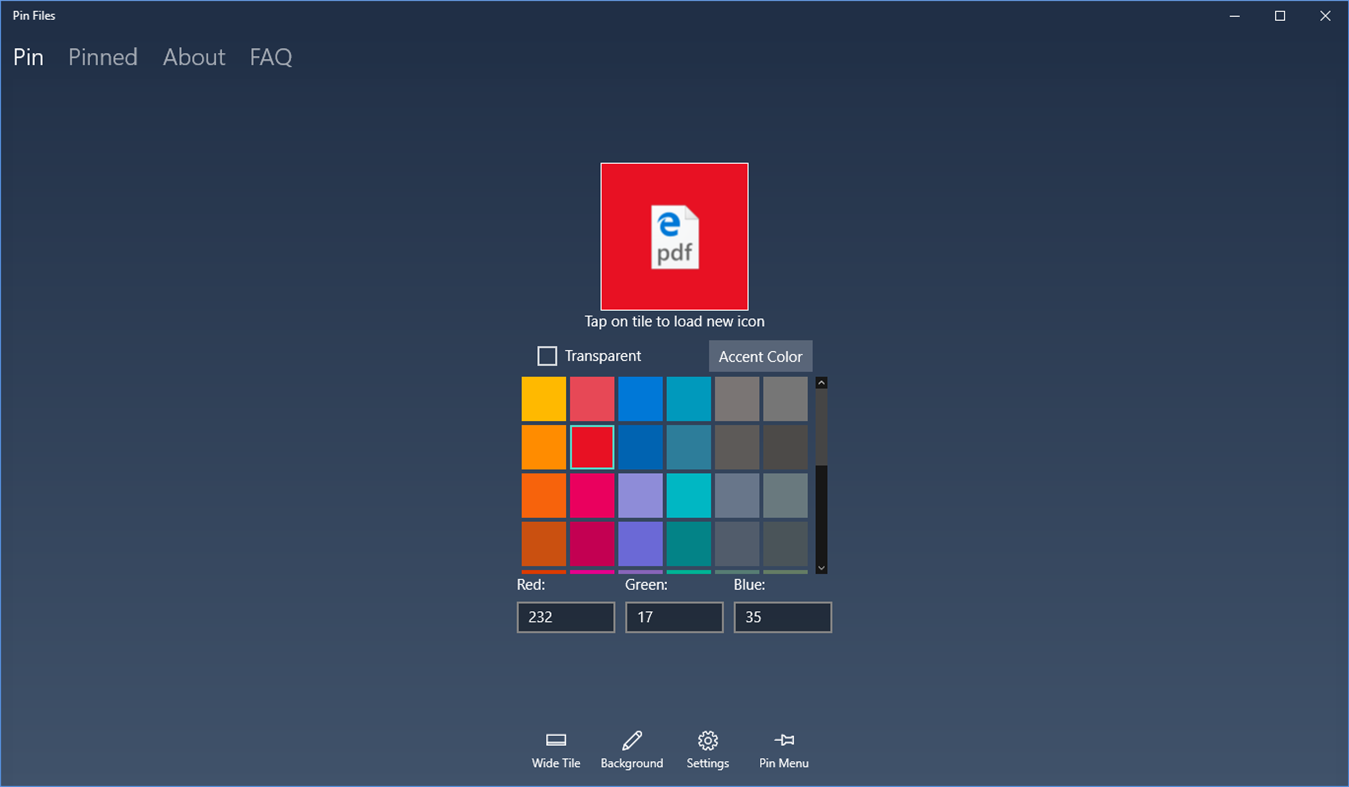The height and width of the screenshot is (787, 1349).
Task: Click the Green value input field
Action: pyautogui.click(x=674, y=617)
